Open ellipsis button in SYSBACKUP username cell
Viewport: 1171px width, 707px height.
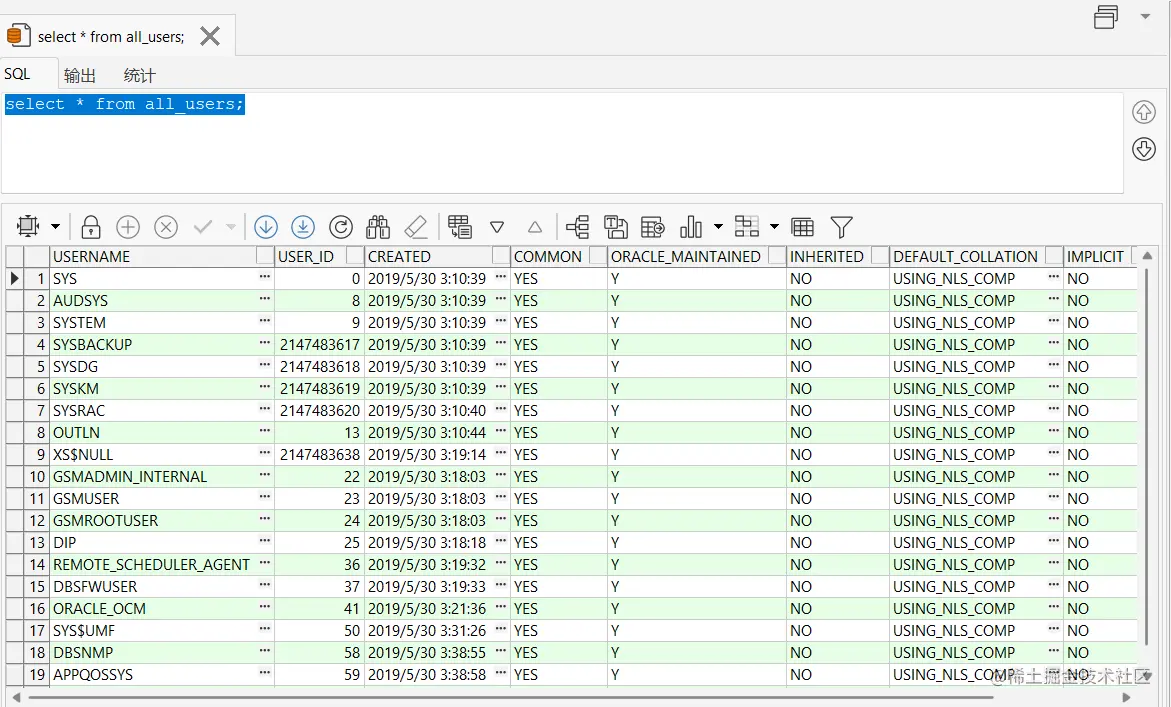264,343
